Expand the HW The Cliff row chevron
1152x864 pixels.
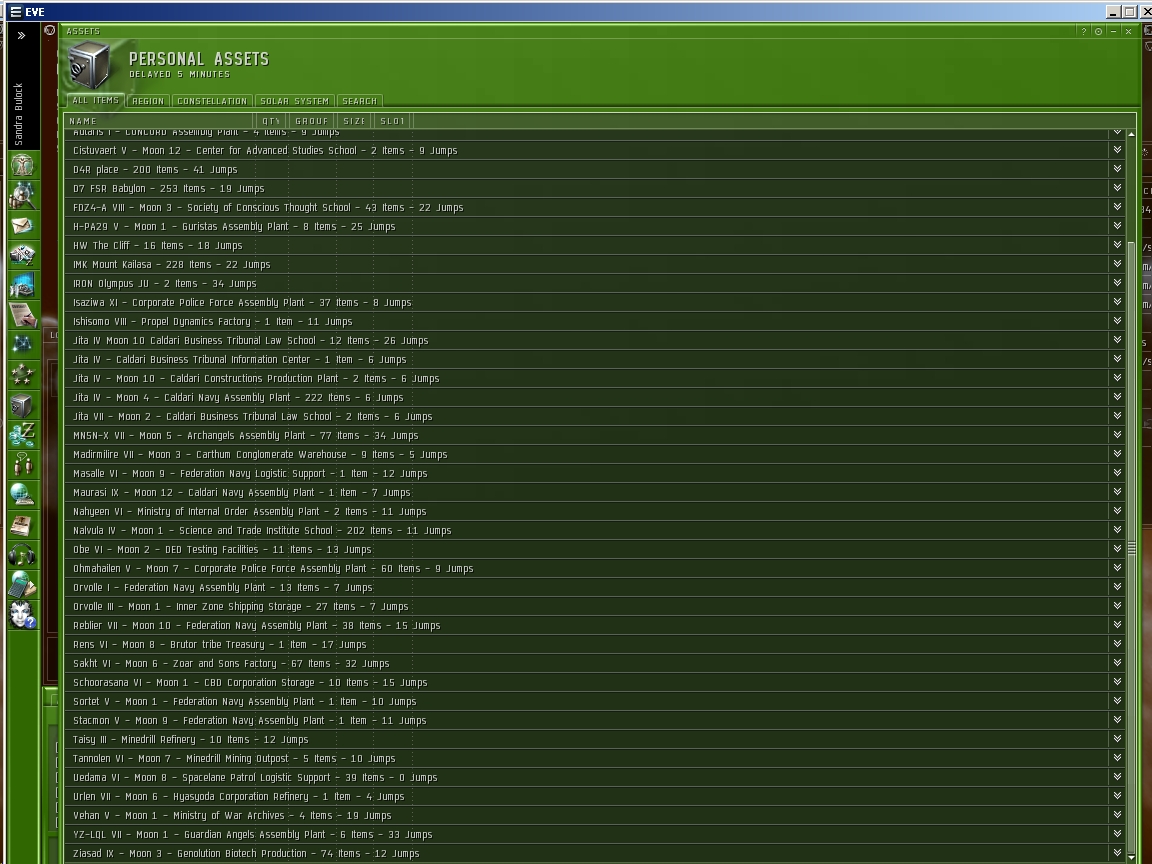pyautogui.click(x=1117, y=245)
